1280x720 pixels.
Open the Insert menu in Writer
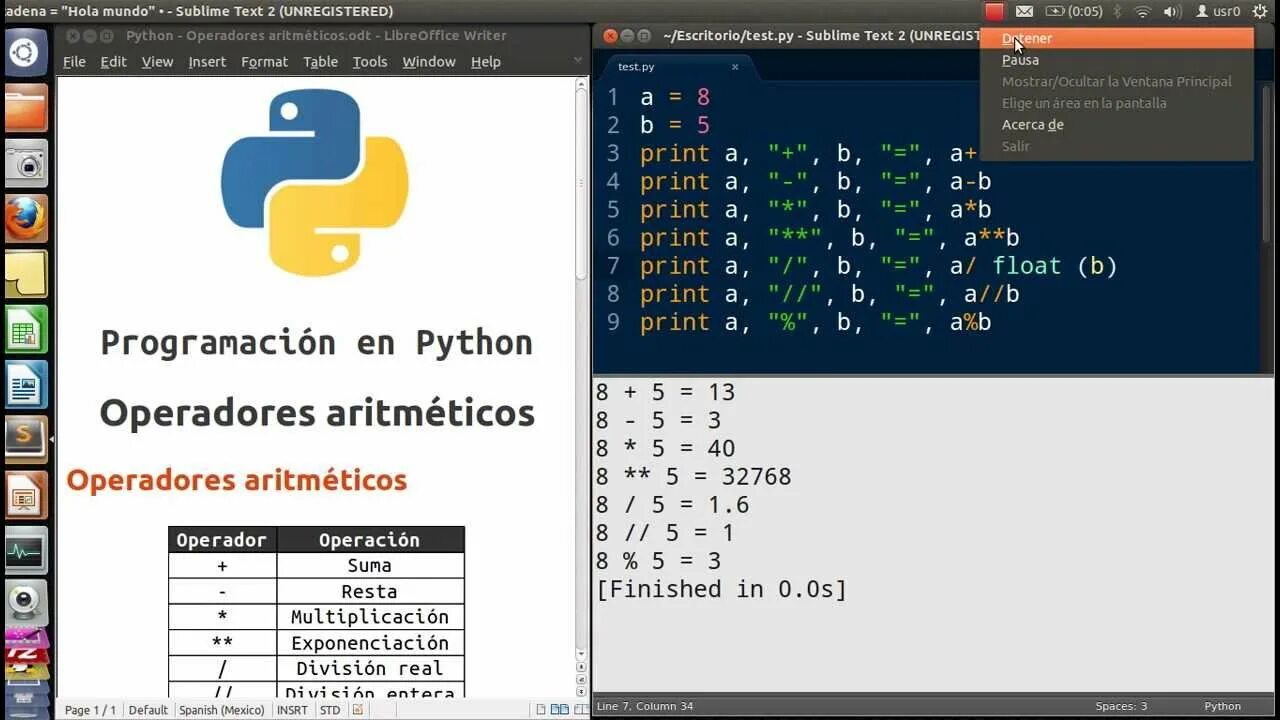click(207, 62)
